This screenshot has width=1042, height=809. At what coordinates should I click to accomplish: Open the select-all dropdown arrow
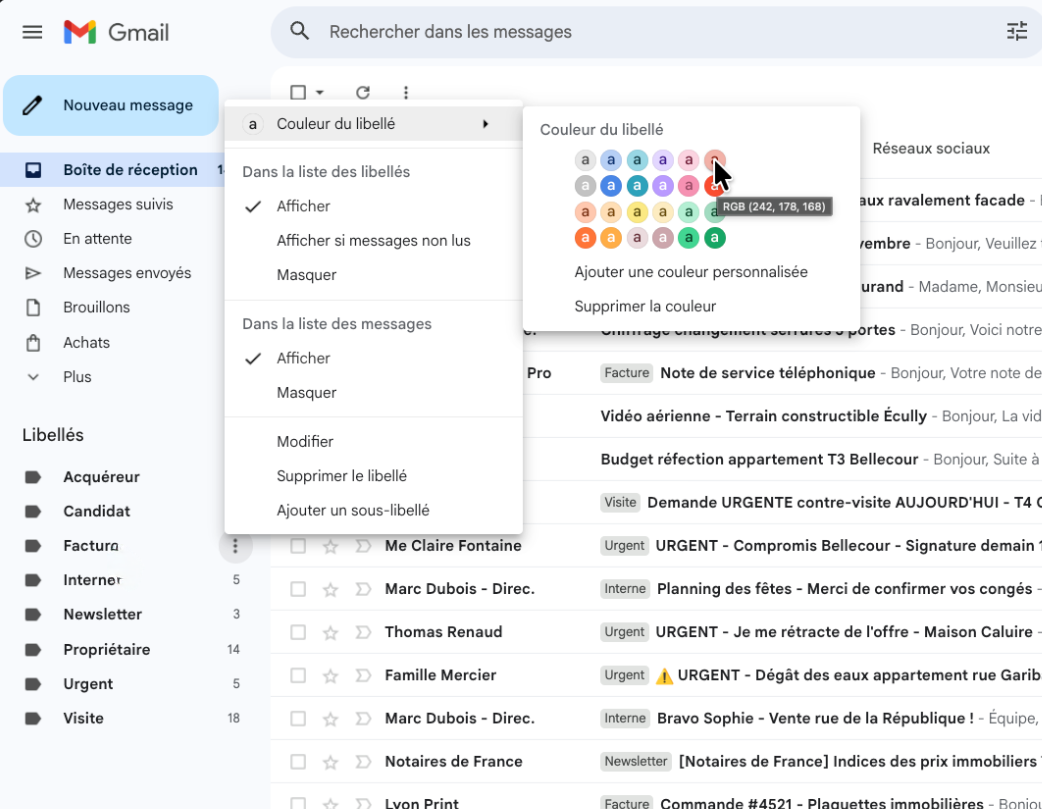click(320, 93)
